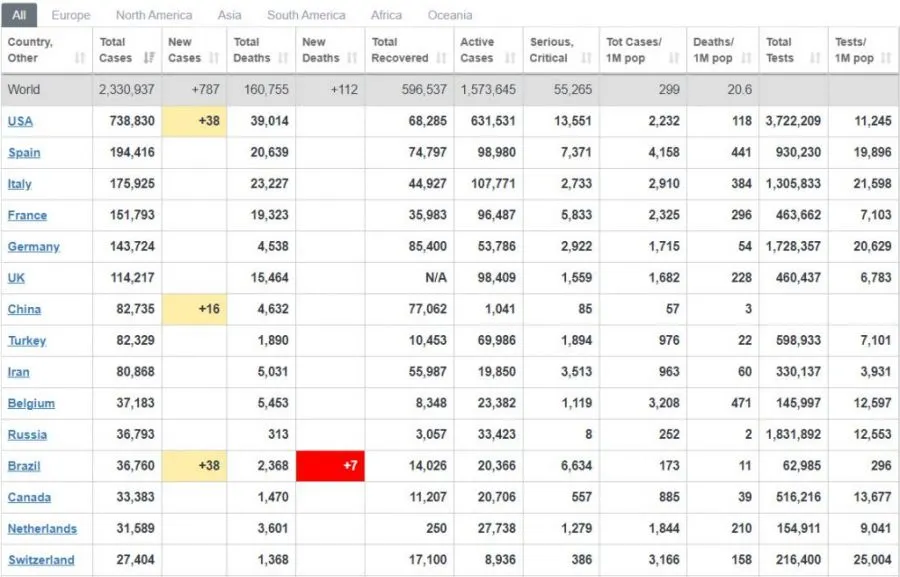
Task: Open the Asia region tab
Action: 229,15
